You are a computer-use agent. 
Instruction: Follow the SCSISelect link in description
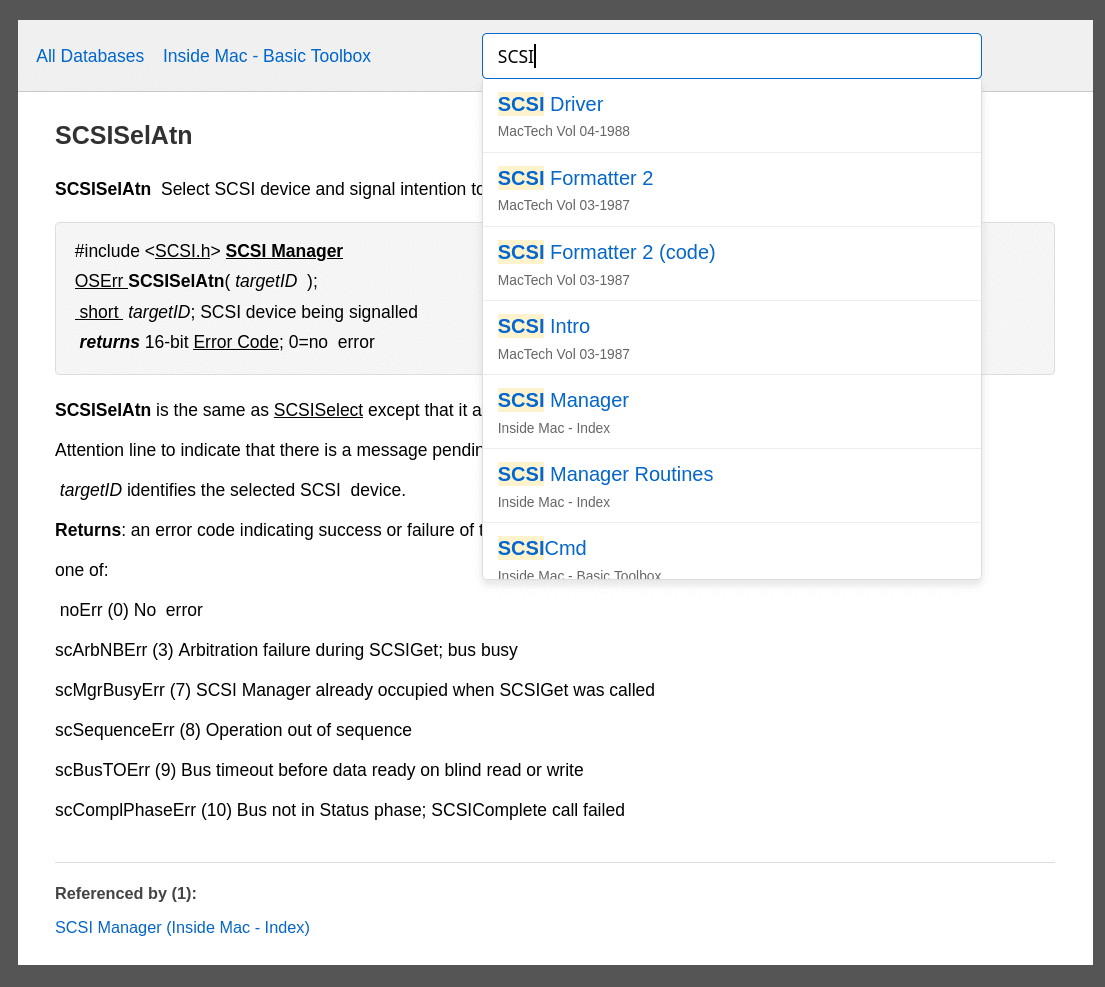point(318,410)
